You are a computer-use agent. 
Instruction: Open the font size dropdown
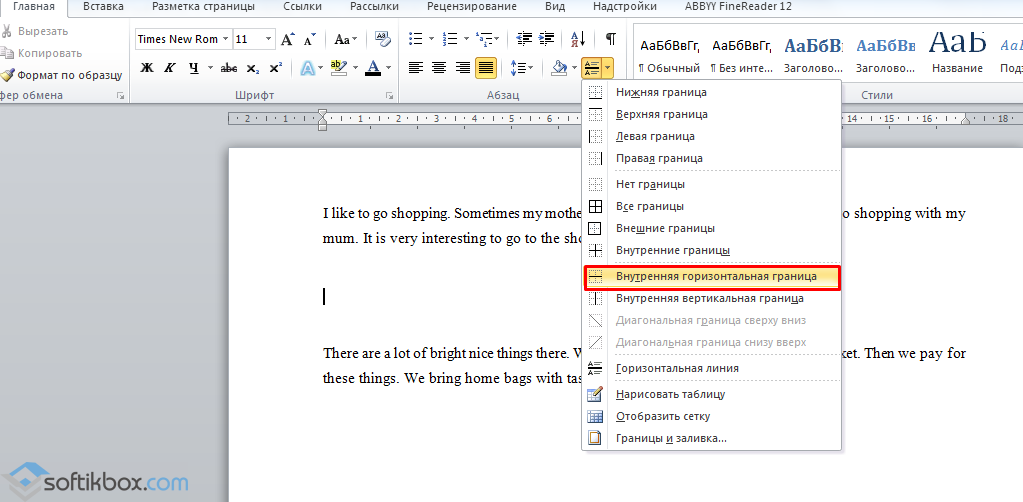pos(268,40)
